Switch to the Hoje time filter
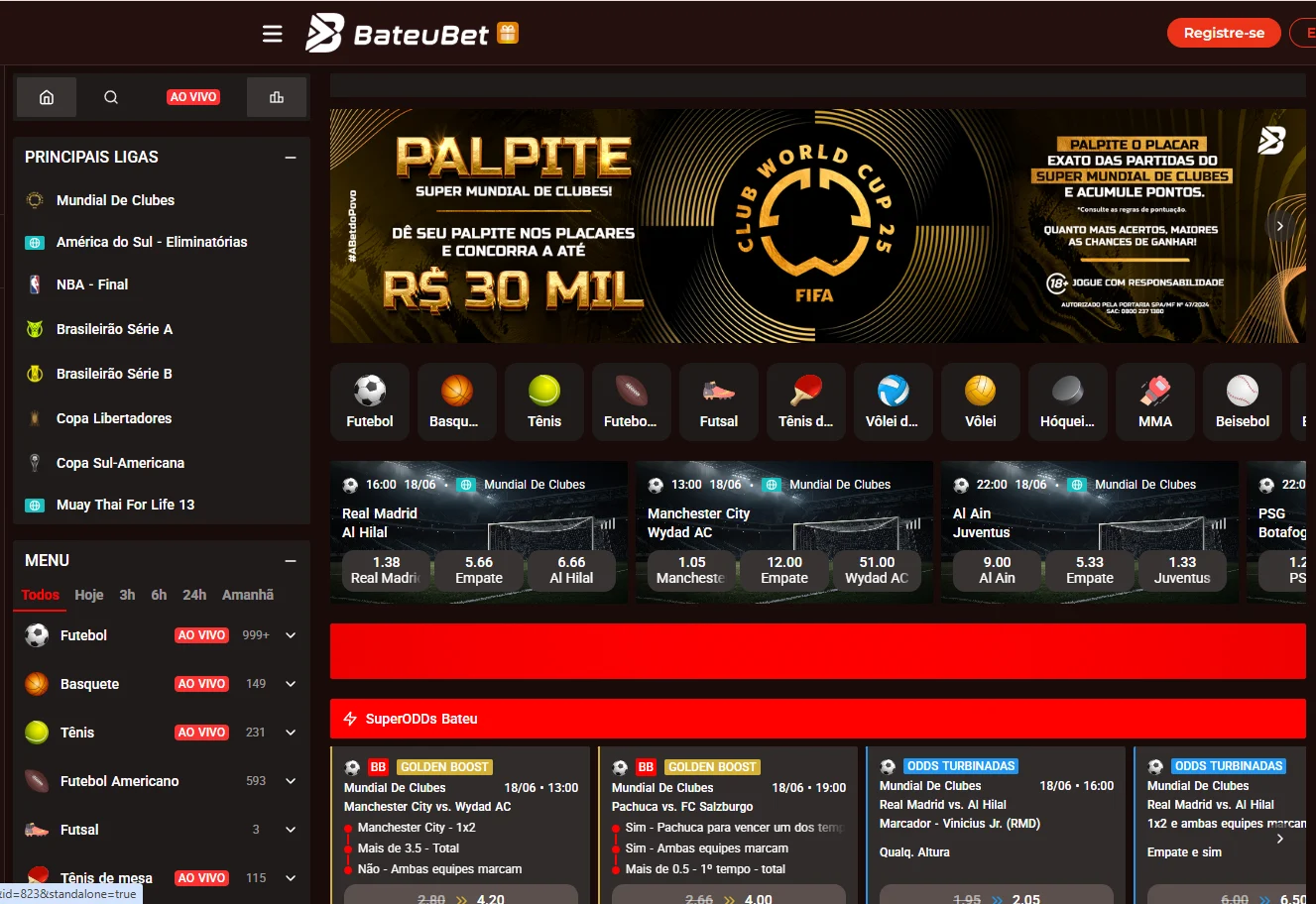Image resolution: width=1316 pixels, height=904 pixels. click(89, 595)
